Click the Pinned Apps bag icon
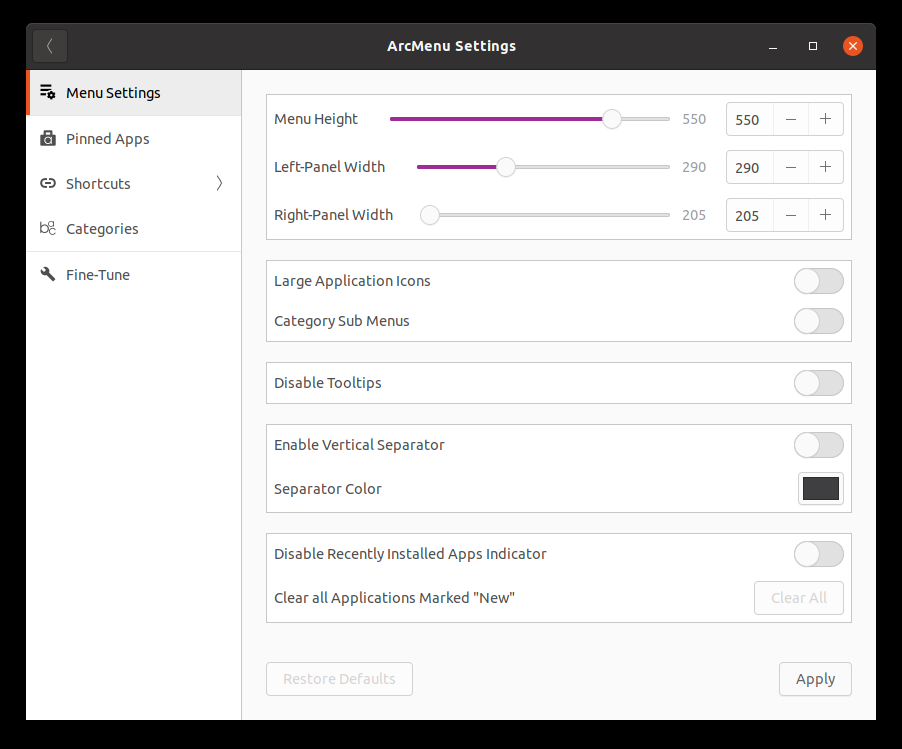Image resolution: width=902 pixels, height=749 pixels. (x=48, y=138)
